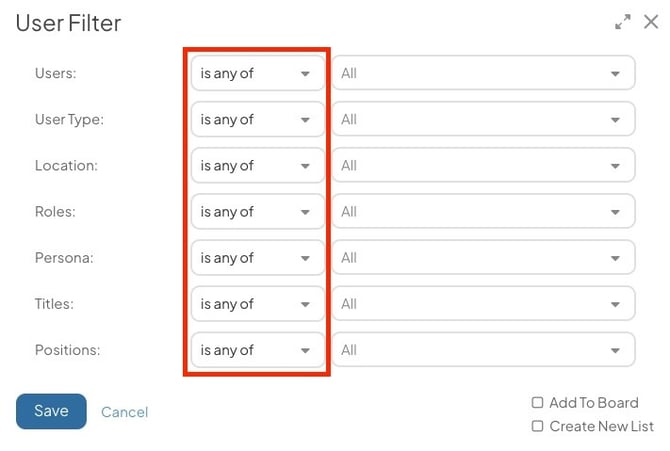Enable the Add To Board checkbox

click(x=538, y=403)
